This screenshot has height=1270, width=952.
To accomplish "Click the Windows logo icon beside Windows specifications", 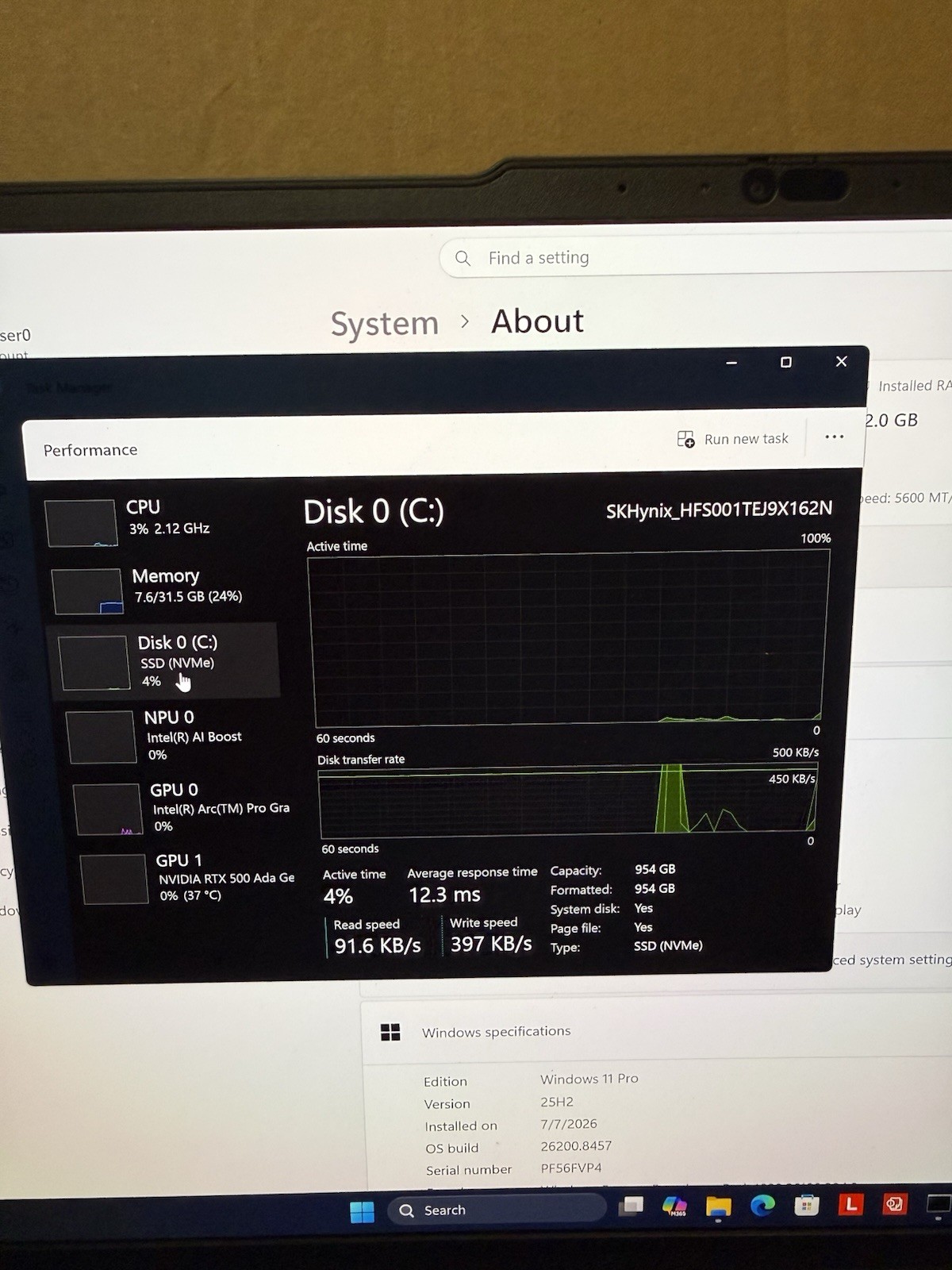I will pyautogui.click(x=390, y=1032).
